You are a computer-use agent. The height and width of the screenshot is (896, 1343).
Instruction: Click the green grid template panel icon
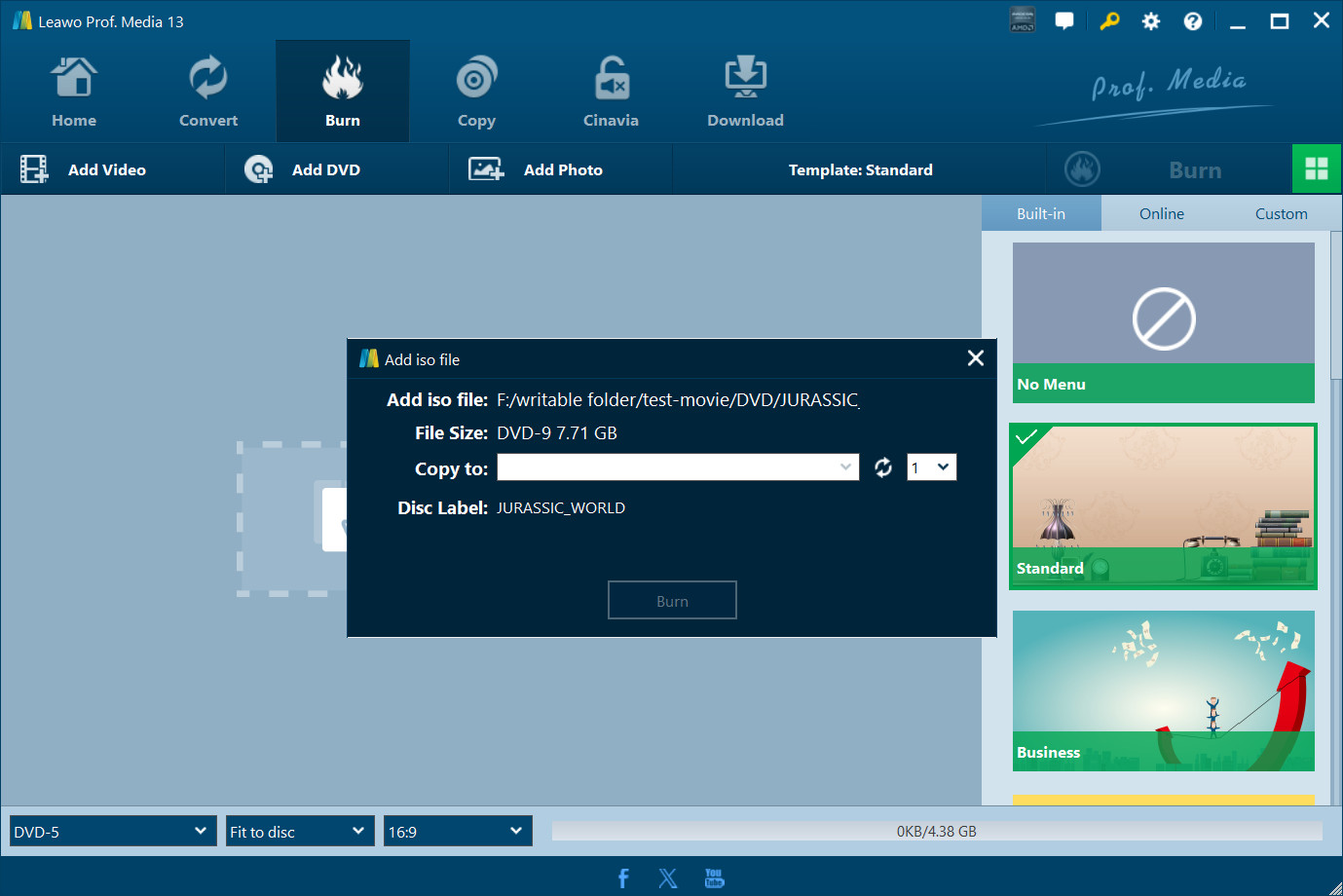[1317, 169]
